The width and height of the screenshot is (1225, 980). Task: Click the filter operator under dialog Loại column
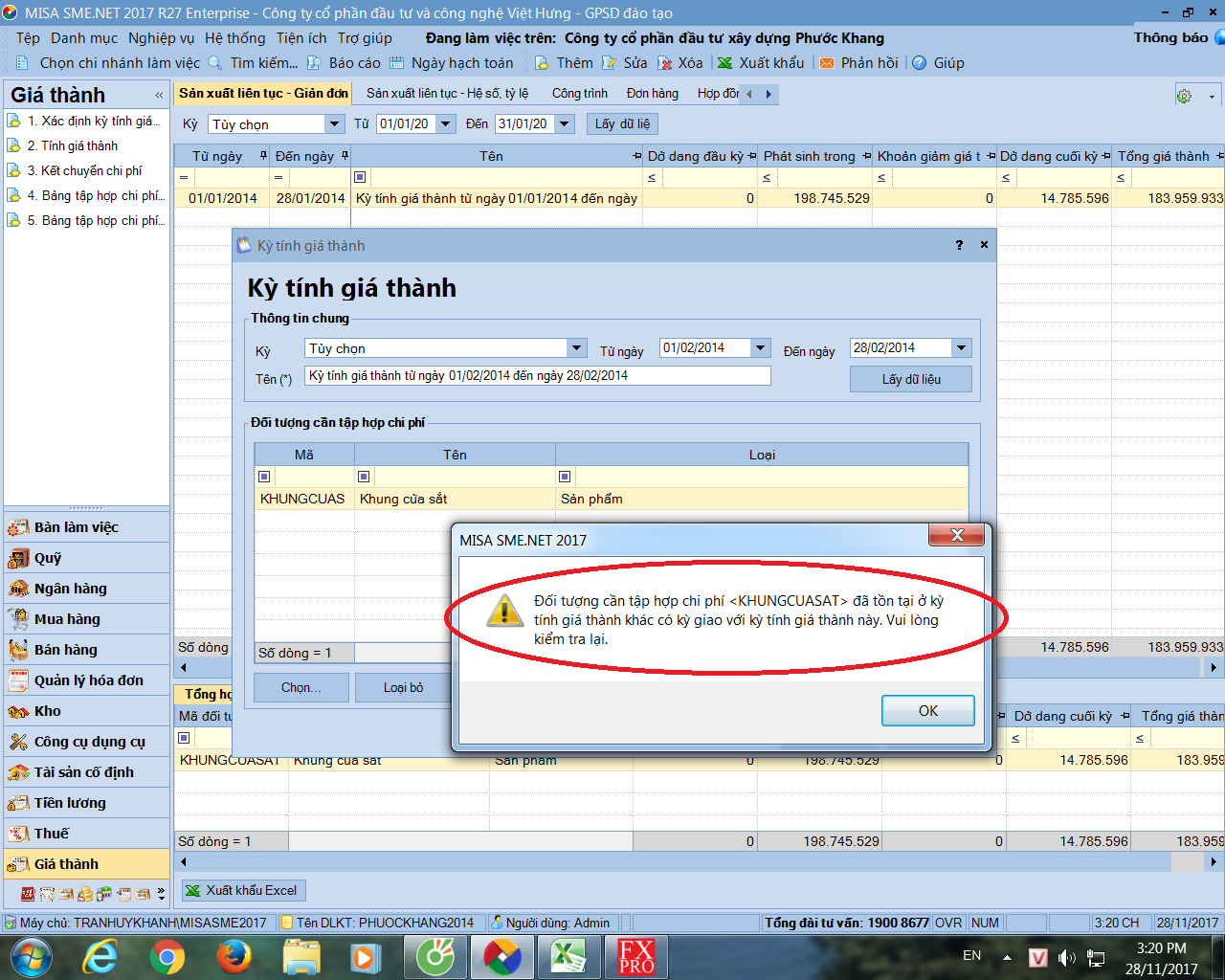coord(565,477)
